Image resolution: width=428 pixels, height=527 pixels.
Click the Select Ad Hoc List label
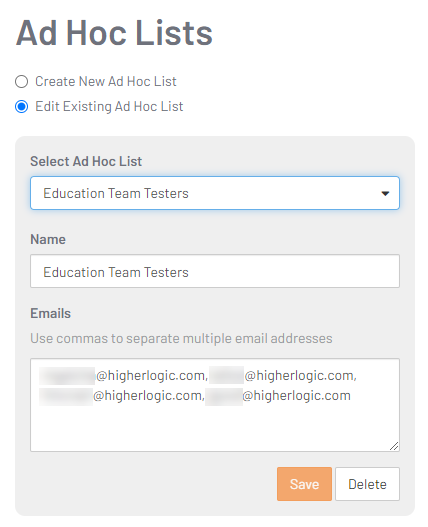[x=86, y=161]
